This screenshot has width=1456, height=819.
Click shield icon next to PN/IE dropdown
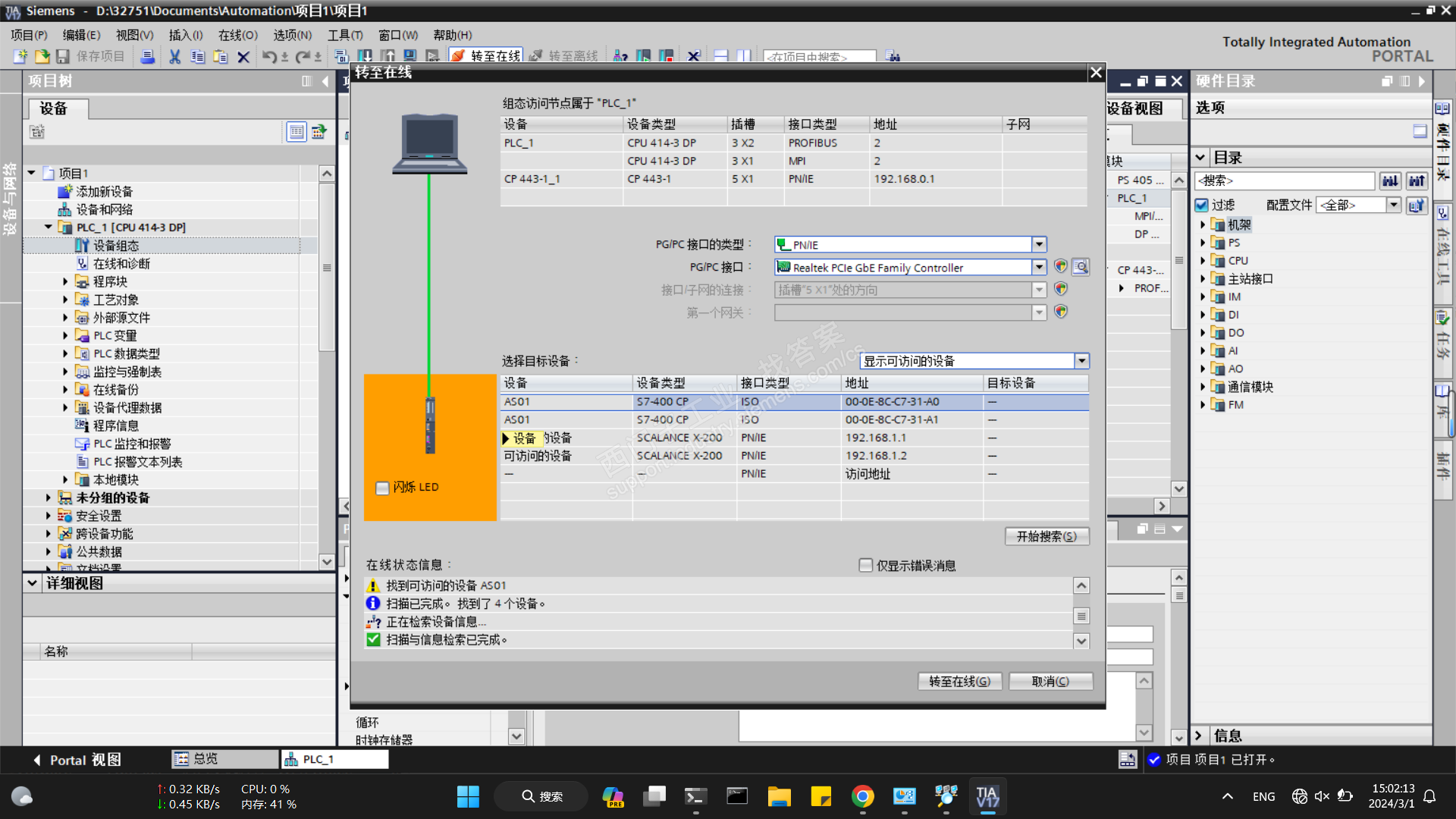1061,267
